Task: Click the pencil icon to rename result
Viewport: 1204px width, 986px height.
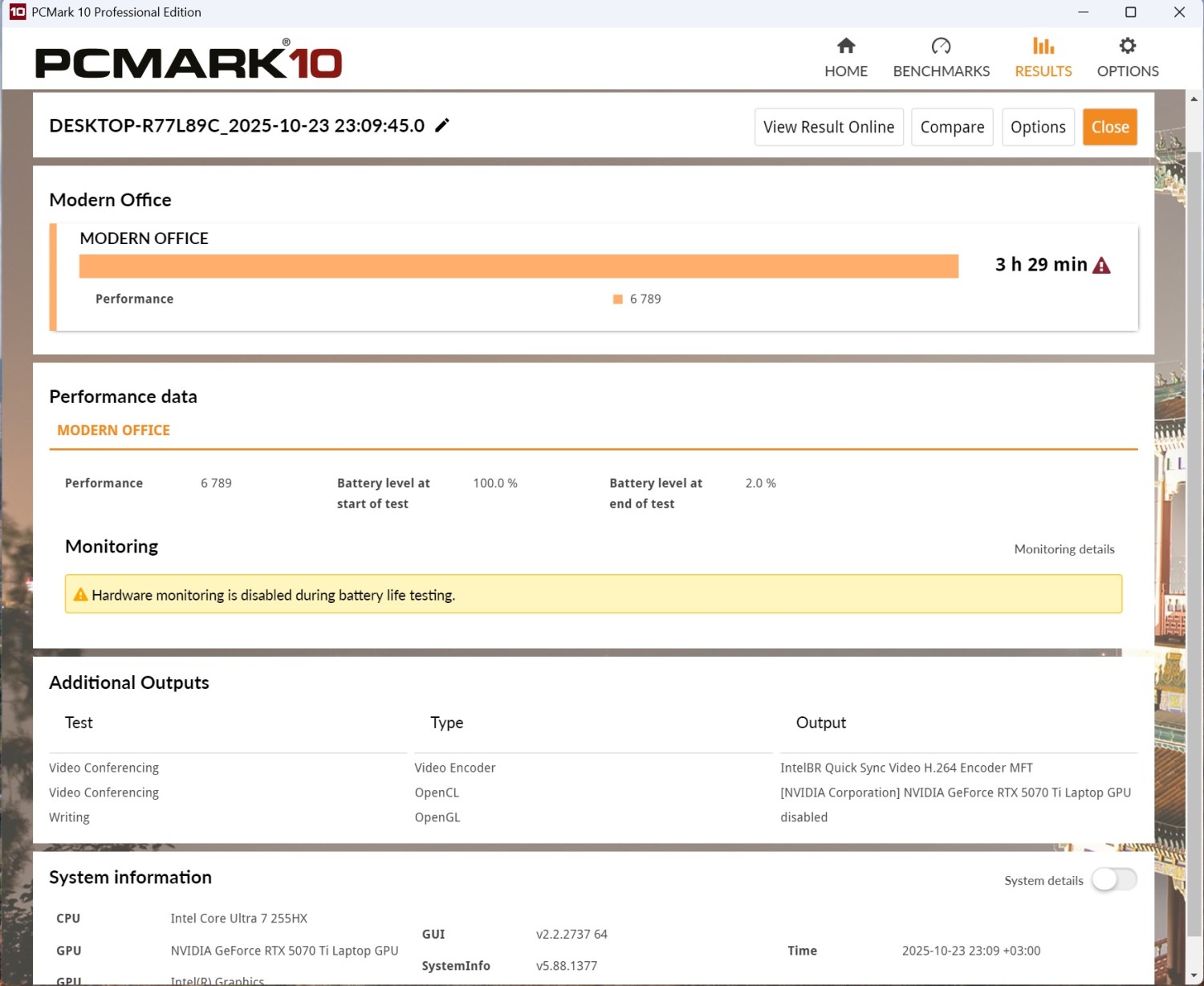Action: 442,125
